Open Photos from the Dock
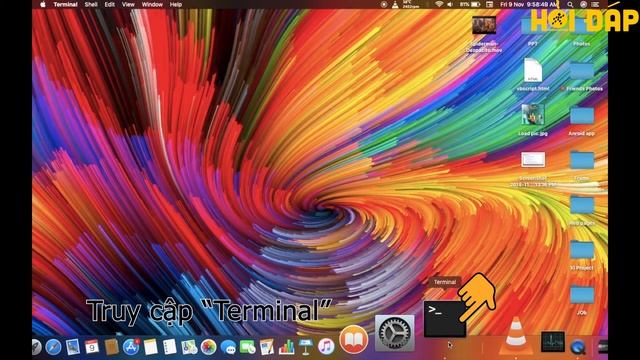Screen dimensions: 640x360 [209, 347]
